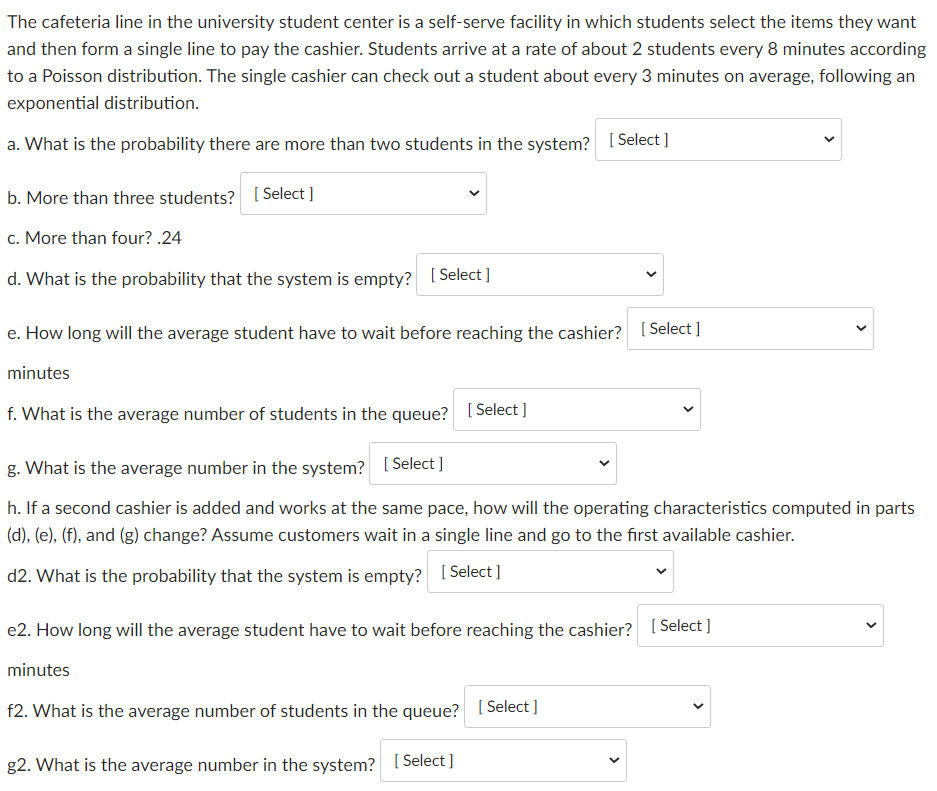Screen dimensions: 937x791
Task: Open dropdown for part d system empty
Action: click(x=539, y=275)
